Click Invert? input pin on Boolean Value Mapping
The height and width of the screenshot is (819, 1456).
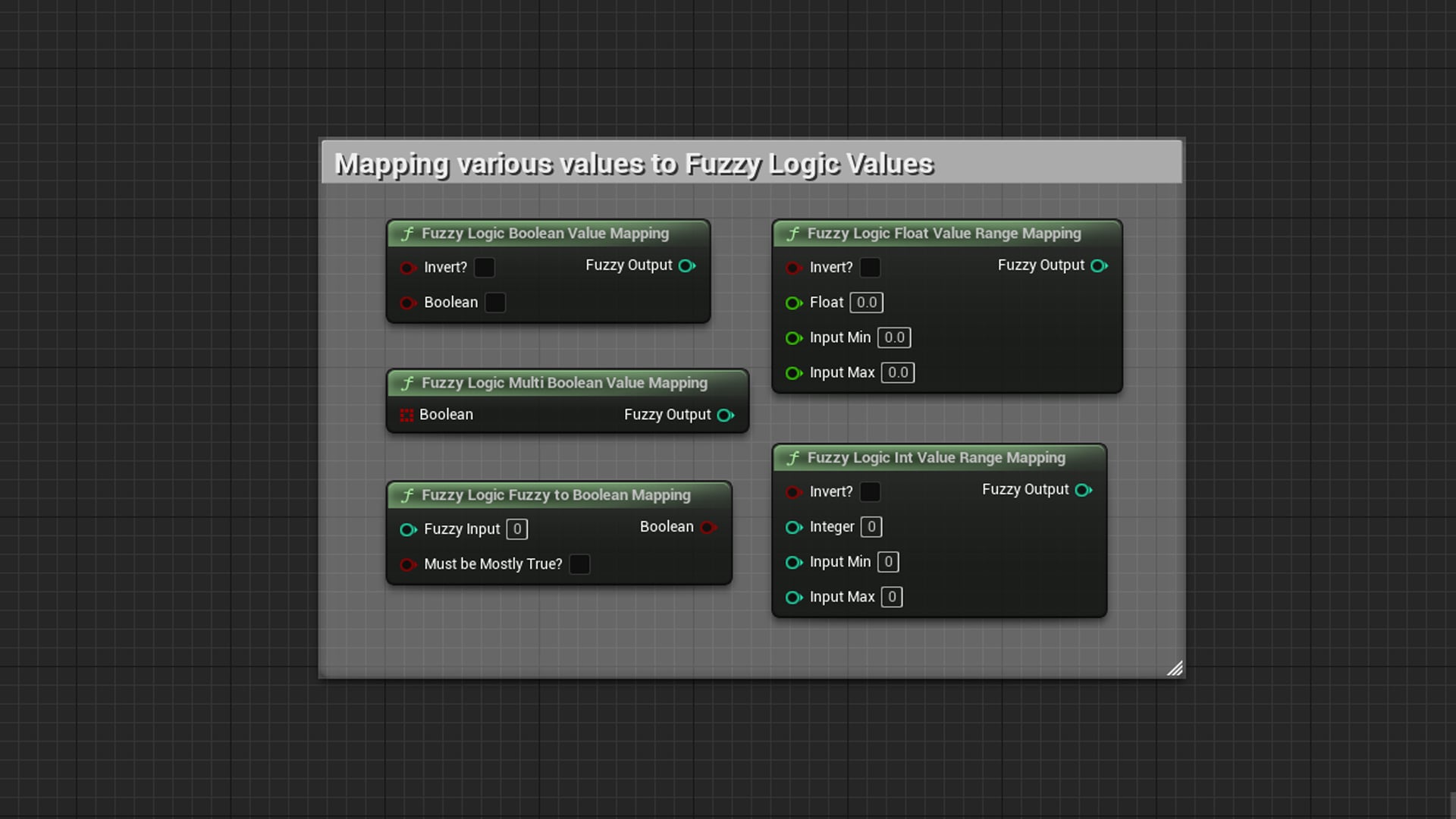coord(408,268)
